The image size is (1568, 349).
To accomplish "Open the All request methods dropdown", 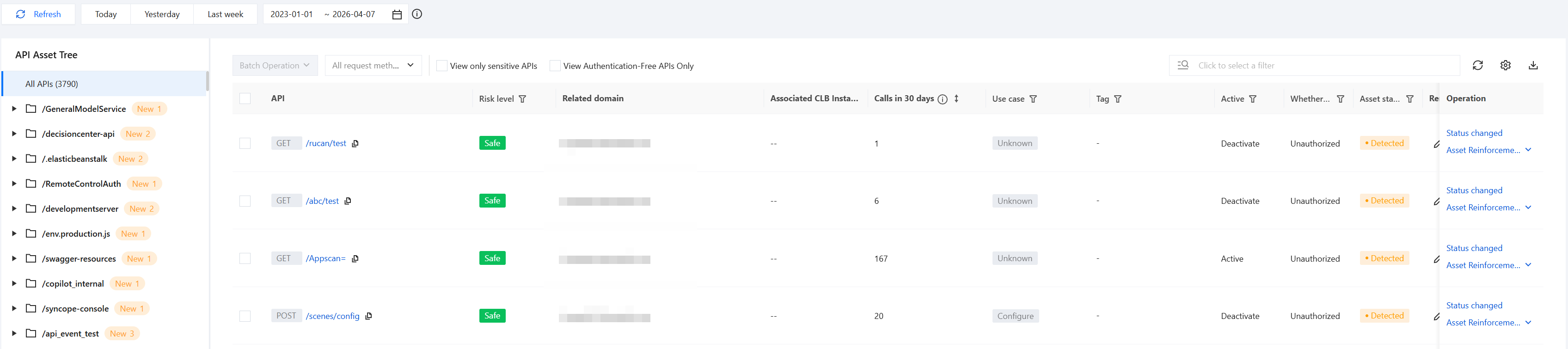I will [x=373, y=66].
